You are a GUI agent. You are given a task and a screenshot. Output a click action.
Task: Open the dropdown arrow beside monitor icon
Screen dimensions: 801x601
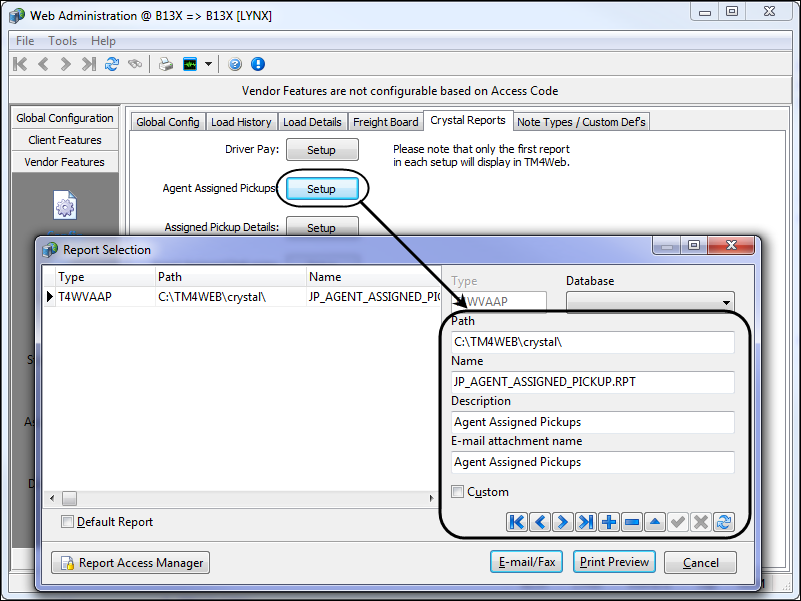pyautogui.click(x=208, y=64)
